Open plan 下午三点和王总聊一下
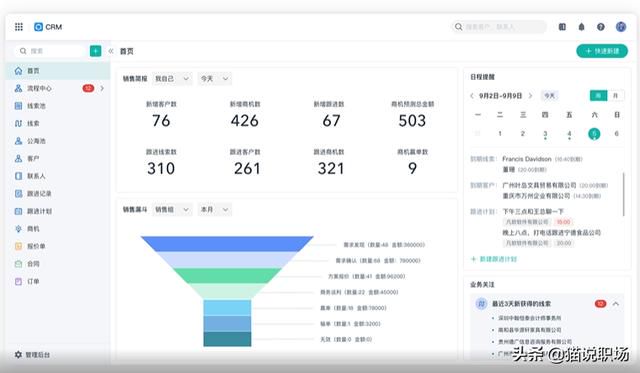Image resolution: width=640 pixels, height=373 pixels. coord(533,211)
